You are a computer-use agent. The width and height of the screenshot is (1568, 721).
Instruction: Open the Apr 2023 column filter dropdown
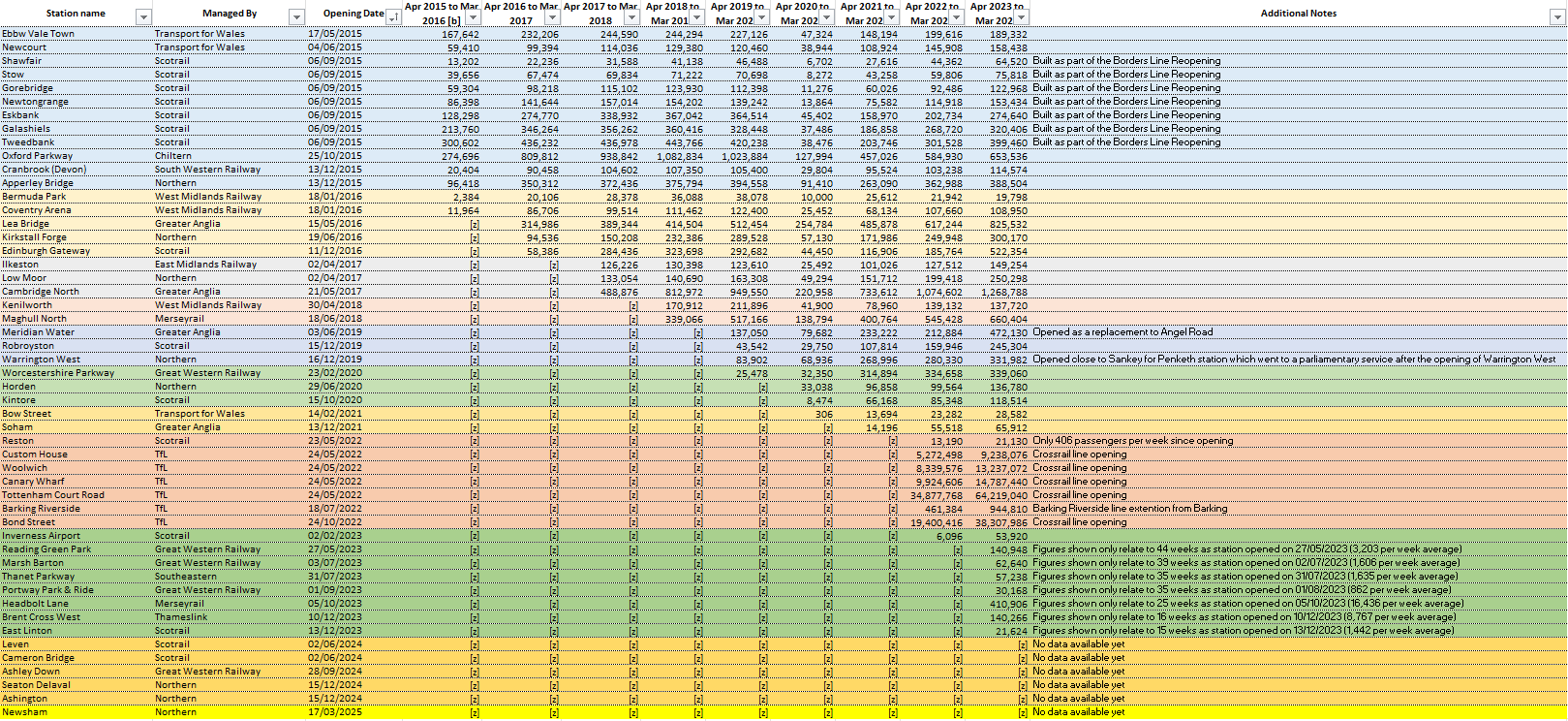[x=1021, y=17]
